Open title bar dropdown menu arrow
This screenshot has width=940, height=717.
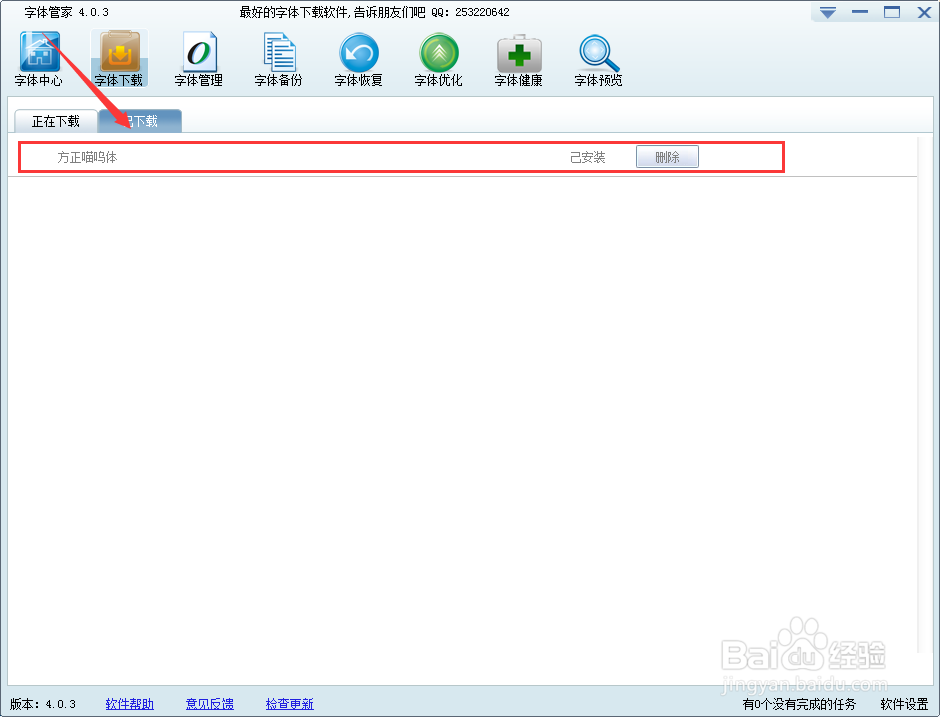(828, 13)
